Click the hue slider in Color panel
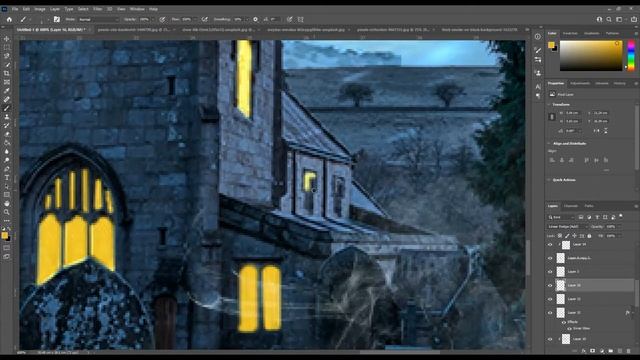Viewport: 640px width, 360px height. [x=631, y=56]
